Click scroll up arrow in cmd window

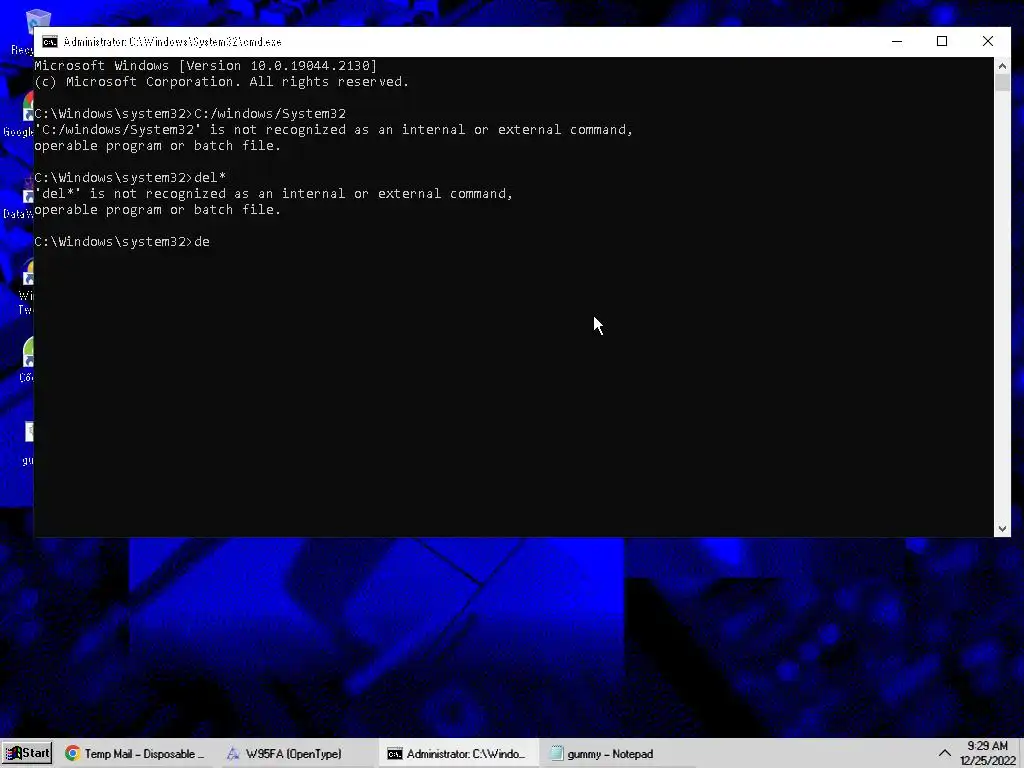point(1002,65)
